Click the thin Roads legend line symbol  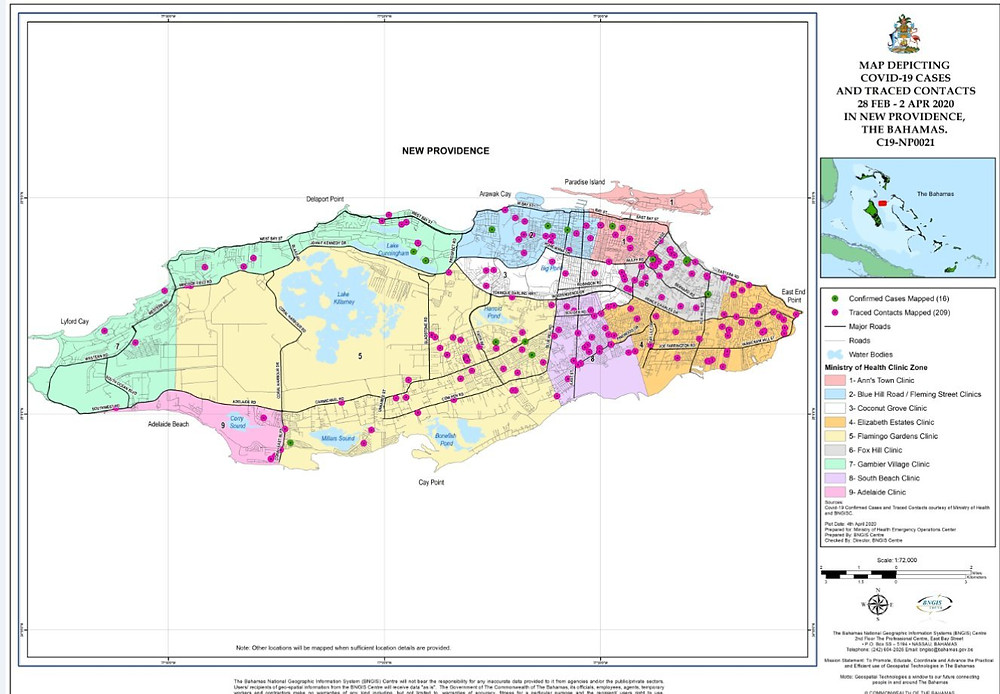[x=834, y=341]
